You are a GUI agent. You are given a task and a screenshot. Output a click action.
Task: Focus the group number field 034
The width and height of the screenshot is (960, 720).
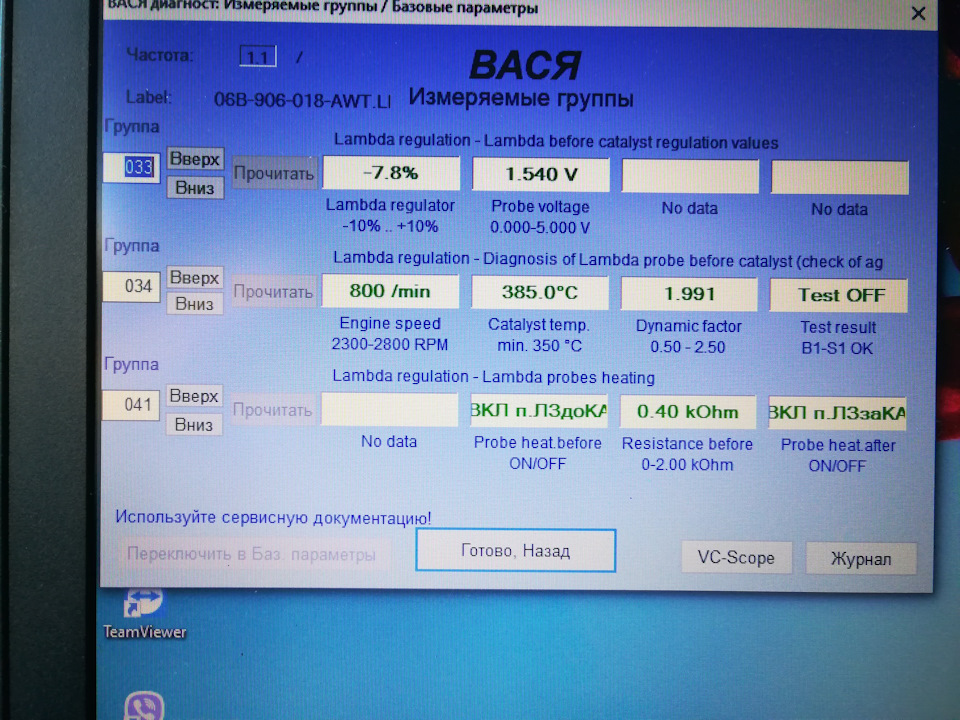131,286
